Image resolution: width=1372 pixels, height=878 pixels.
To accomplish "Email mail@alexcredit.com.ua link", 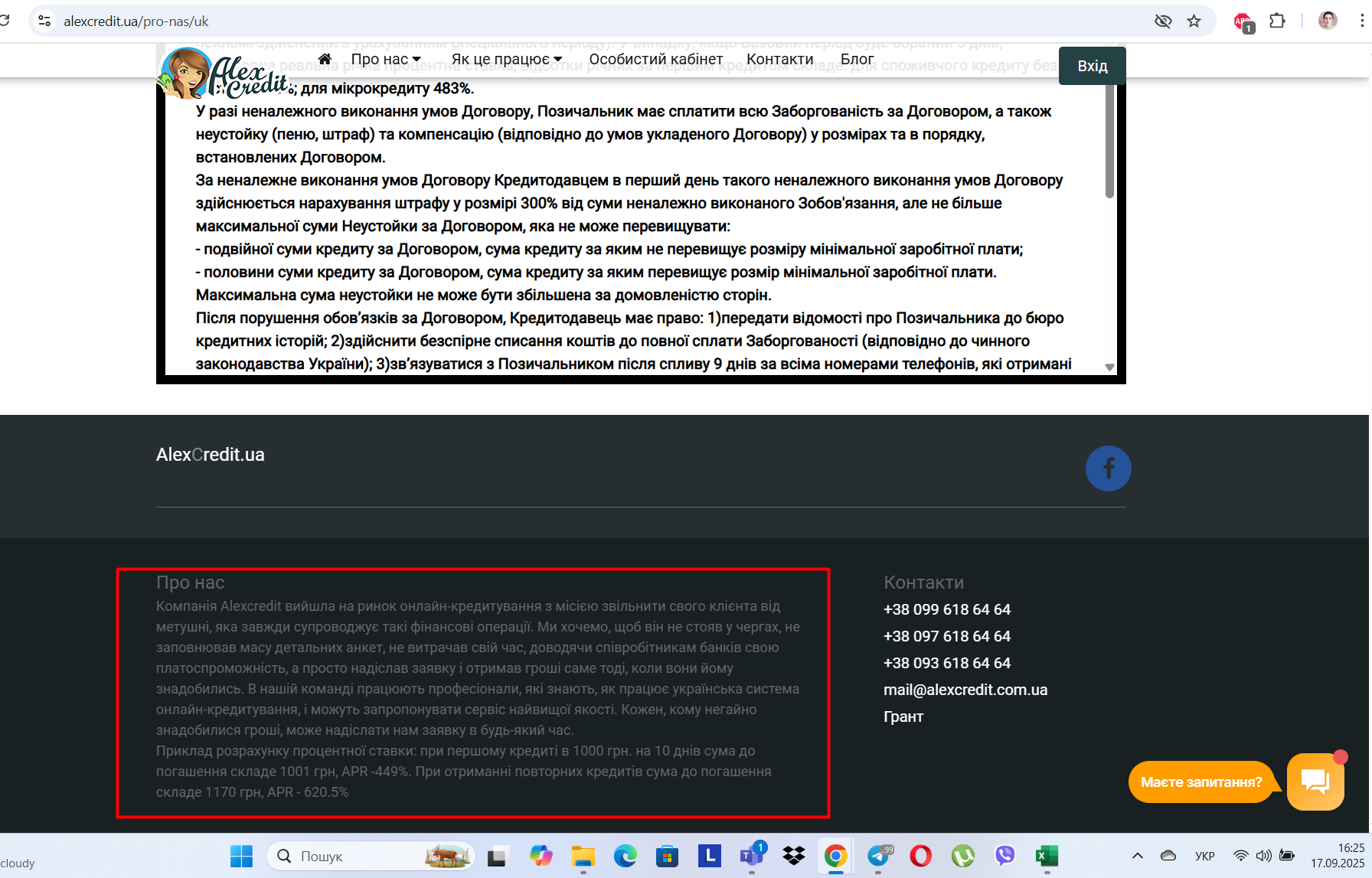I will pos(965,690).
